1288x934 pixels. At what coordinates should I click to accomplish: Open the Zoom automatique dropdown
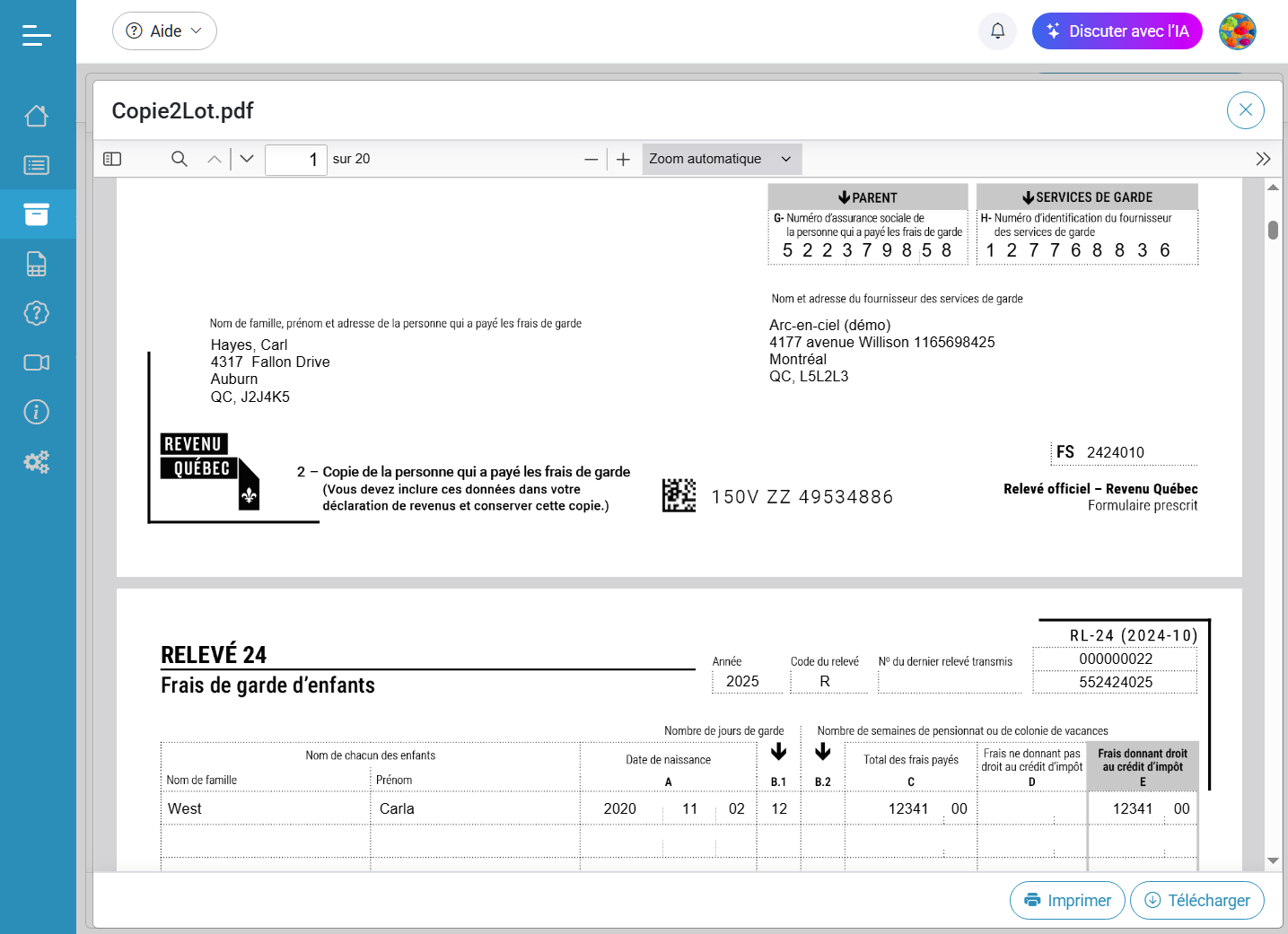click(721, 159)
